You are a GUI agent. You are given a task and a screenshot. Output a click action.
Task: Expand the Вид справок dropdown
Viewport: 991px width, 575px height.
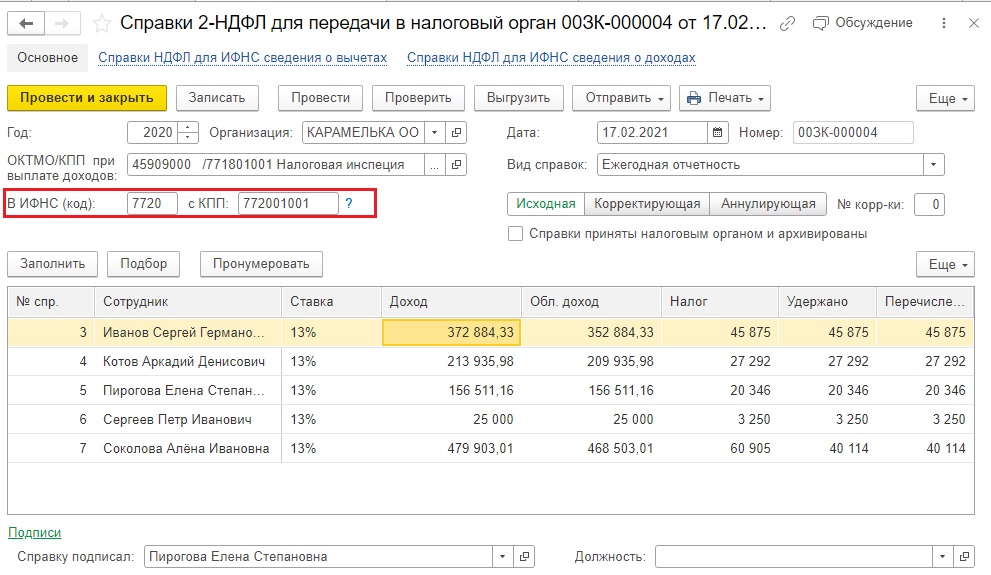tap(933, 165)
